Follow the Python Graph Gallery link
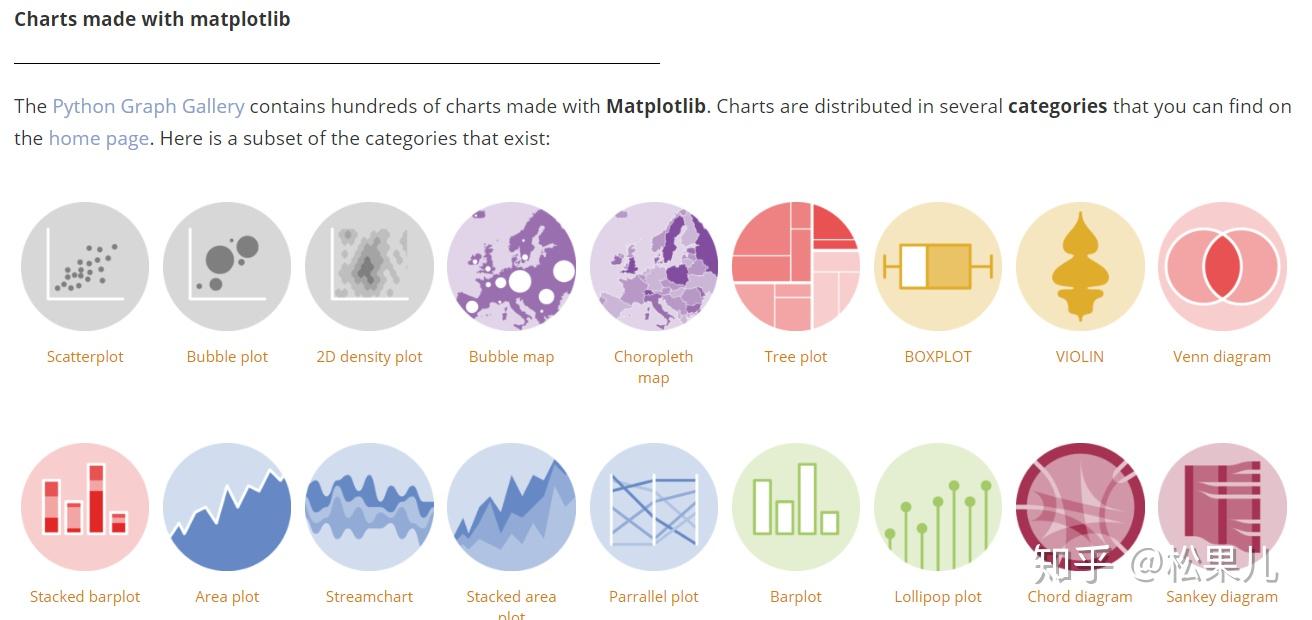1312x620 pixels. click(148, 106)
